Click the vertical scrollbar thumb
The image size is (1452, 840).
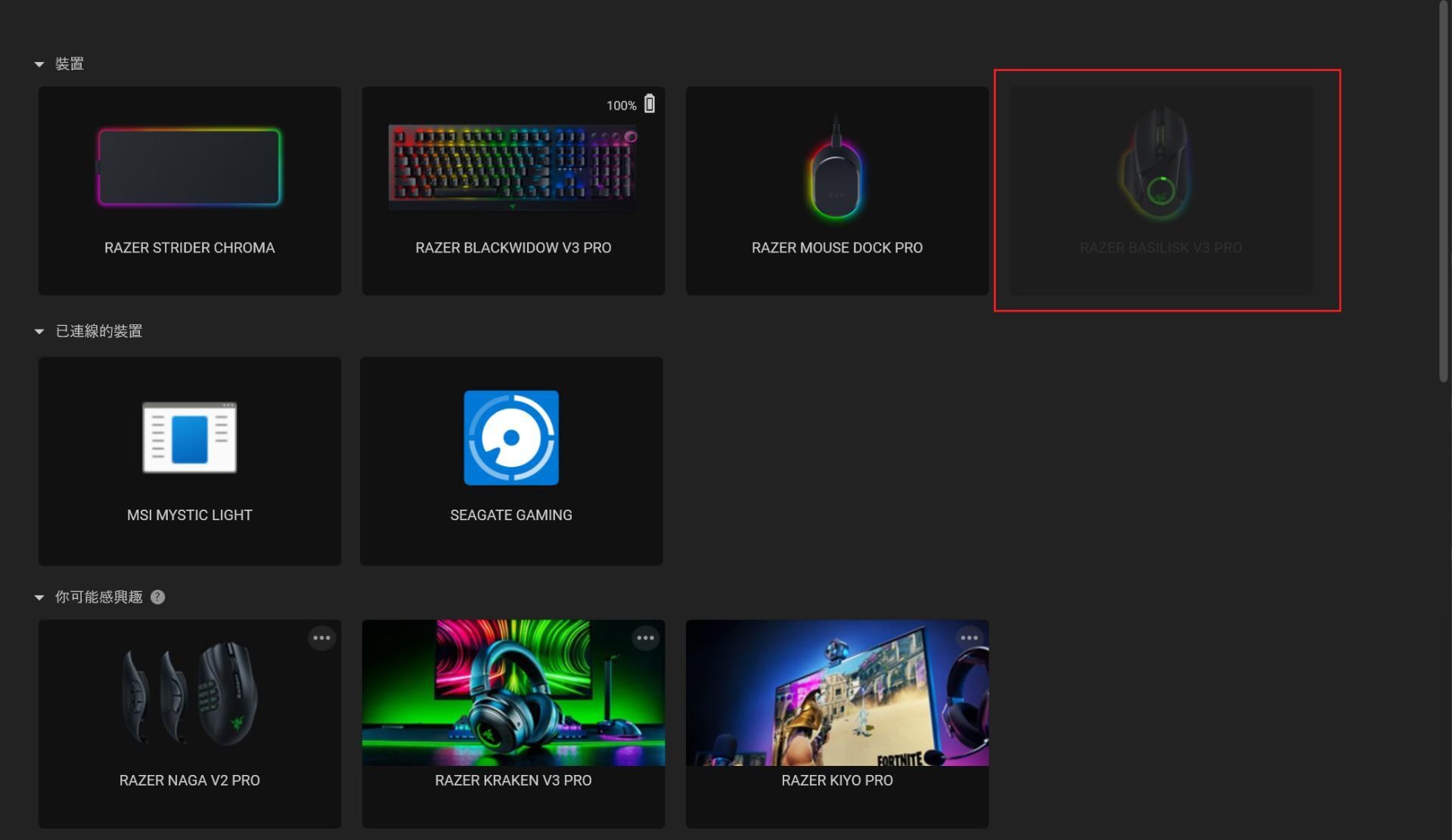coord(1444,191)
